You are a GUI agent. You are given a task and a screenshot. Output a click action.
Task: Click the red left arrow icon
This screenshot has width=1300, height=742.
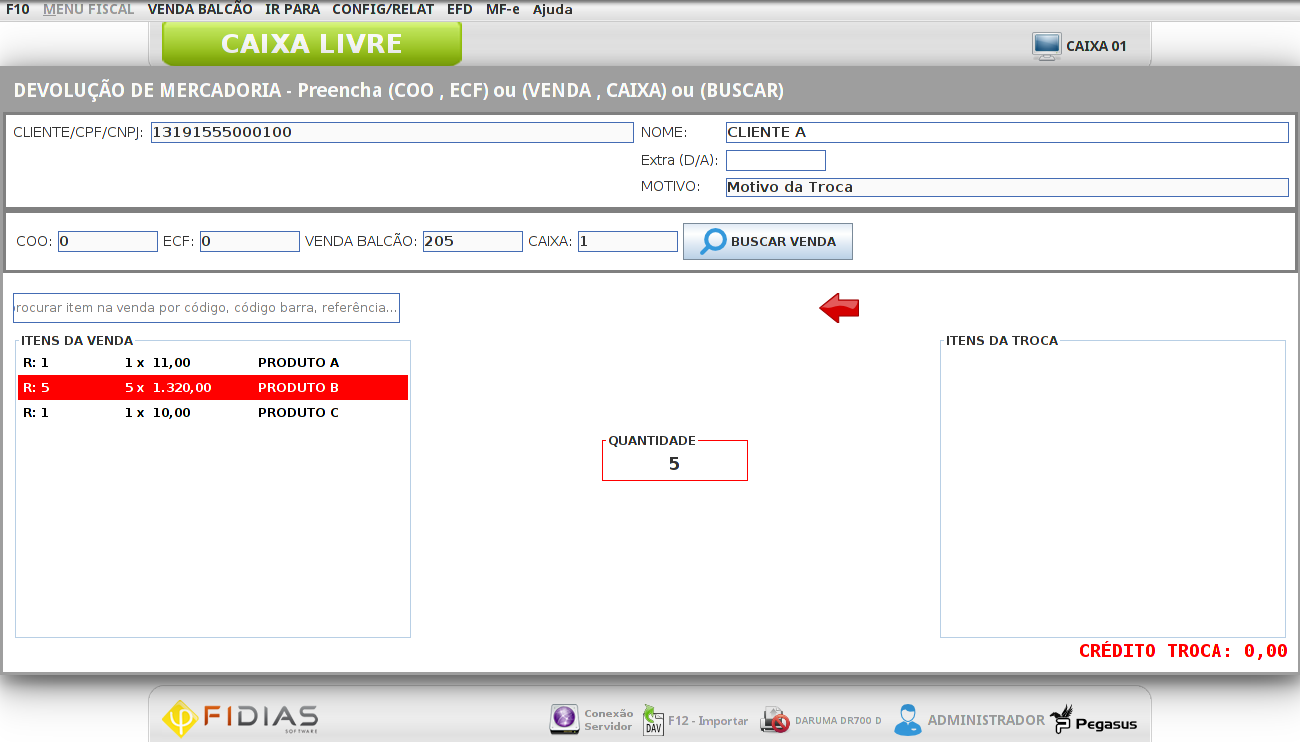839,309
